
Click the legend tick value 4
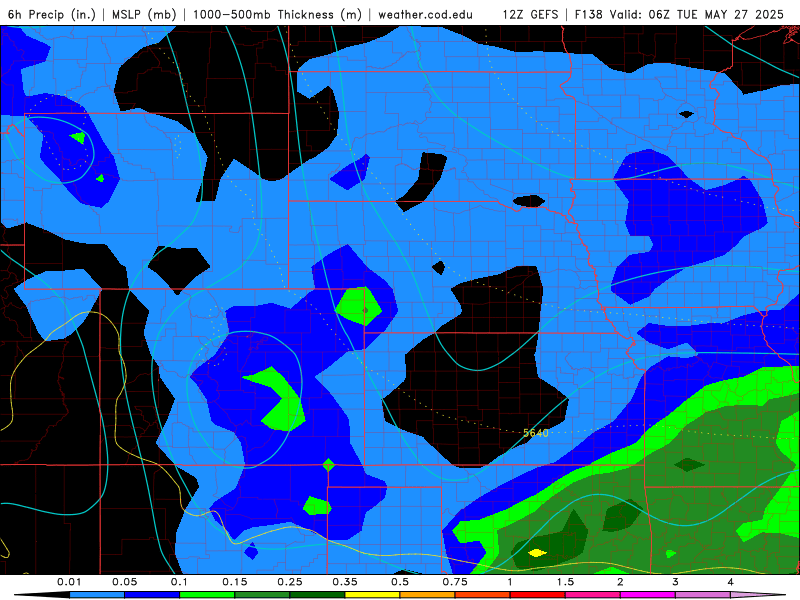731,582
